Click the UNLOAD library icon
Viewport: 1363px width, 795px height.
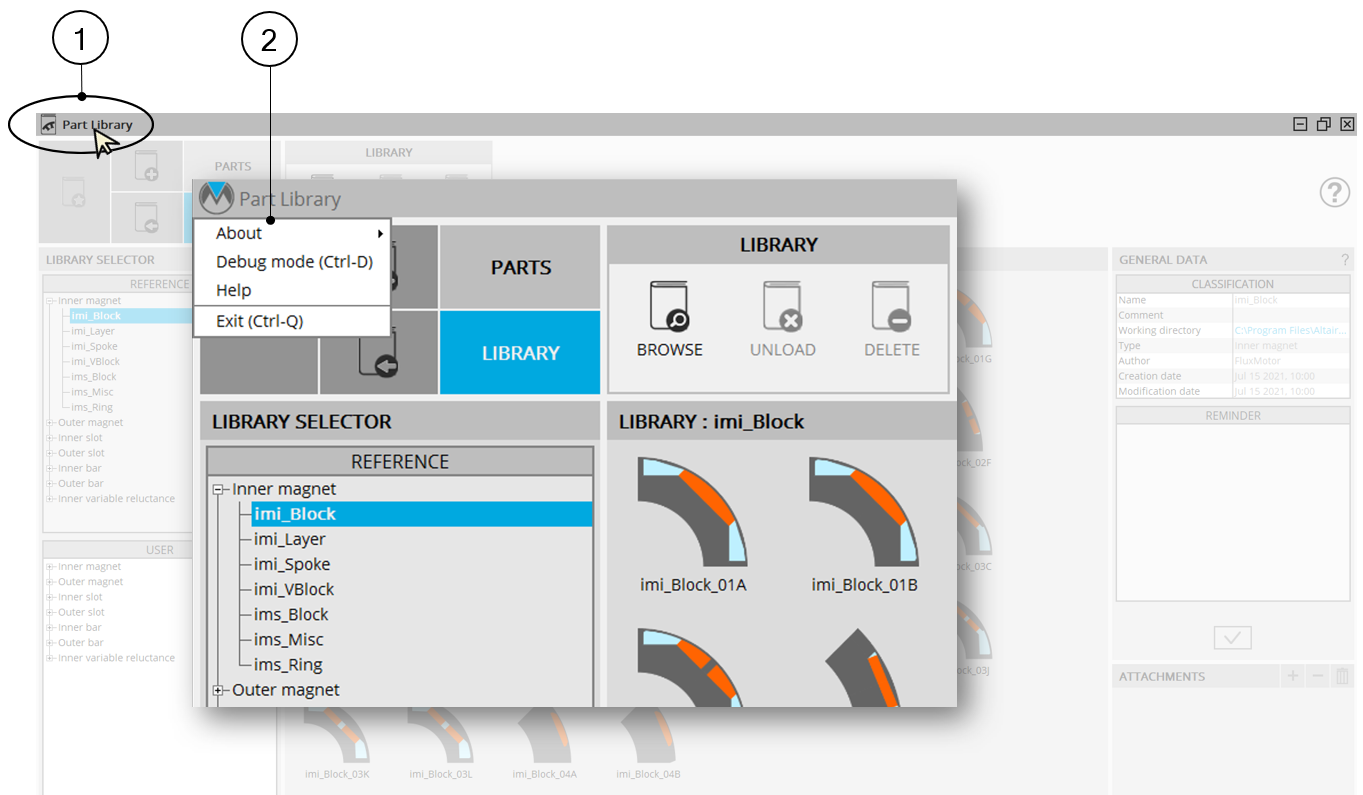[x=782, y=306]
